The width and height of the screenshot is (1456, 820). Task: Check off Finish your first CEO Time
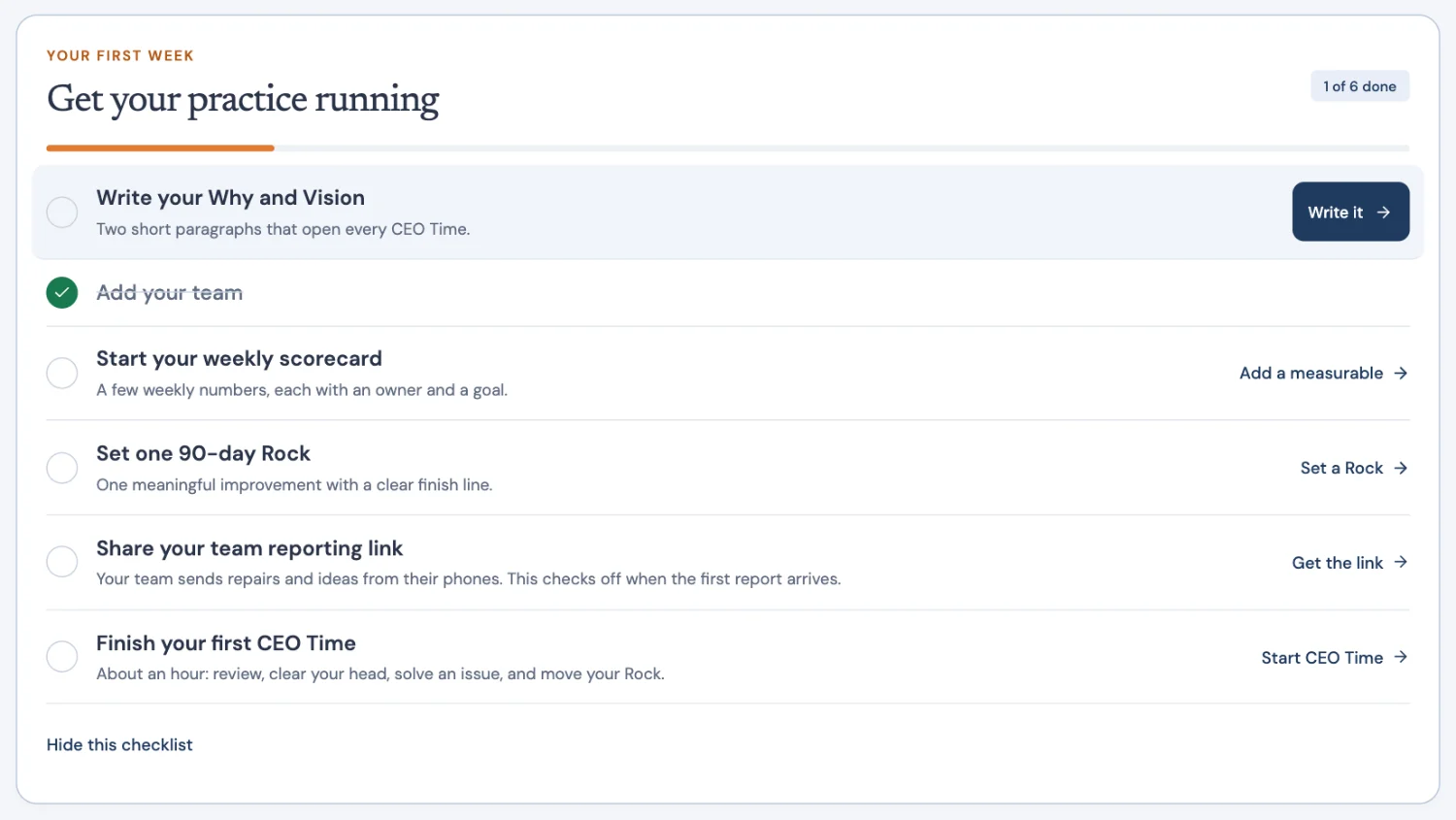pos(62,657)
